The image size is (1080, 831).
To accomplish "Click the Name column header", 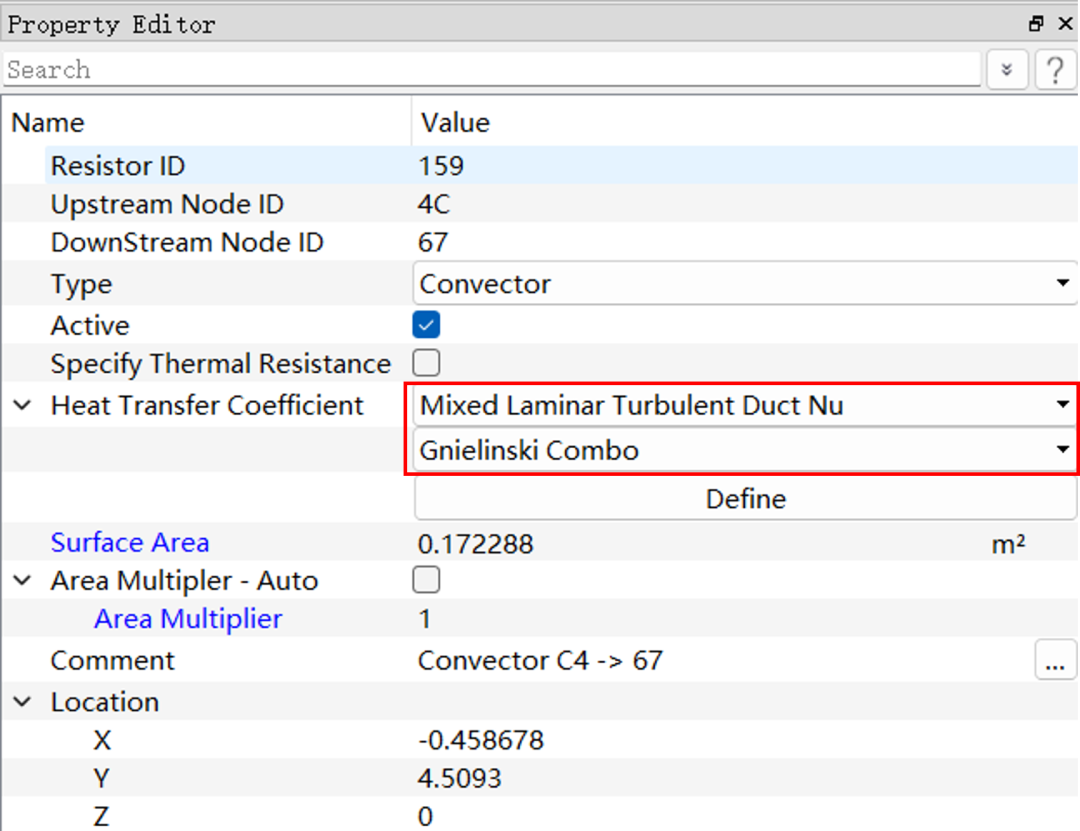I will [x=48, y=123].
